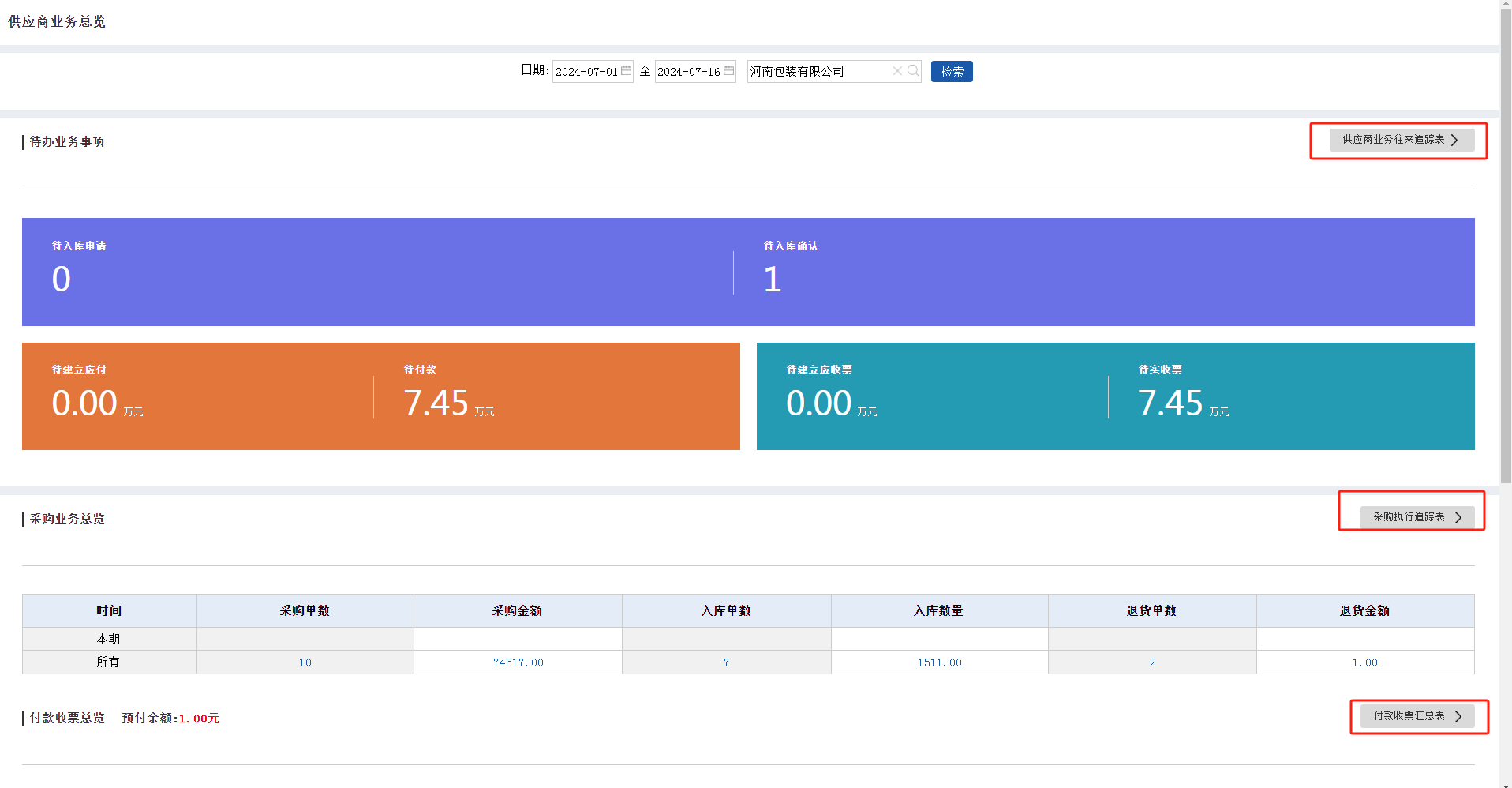The width and height of the screenshot is (1512, 788).
Task: Open 采购执行追踪表 report button
Action: pyautogui.click(x=1417, y=517)
